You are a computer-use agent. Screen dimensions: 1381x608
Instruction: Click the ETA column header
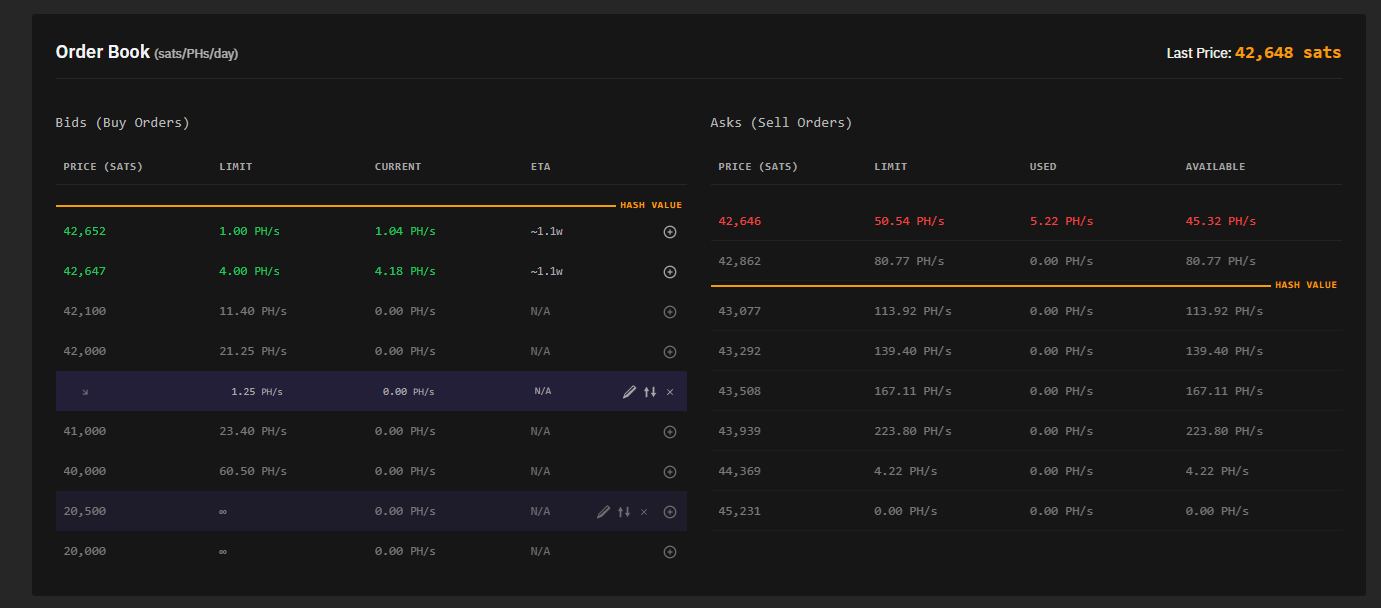540,167
